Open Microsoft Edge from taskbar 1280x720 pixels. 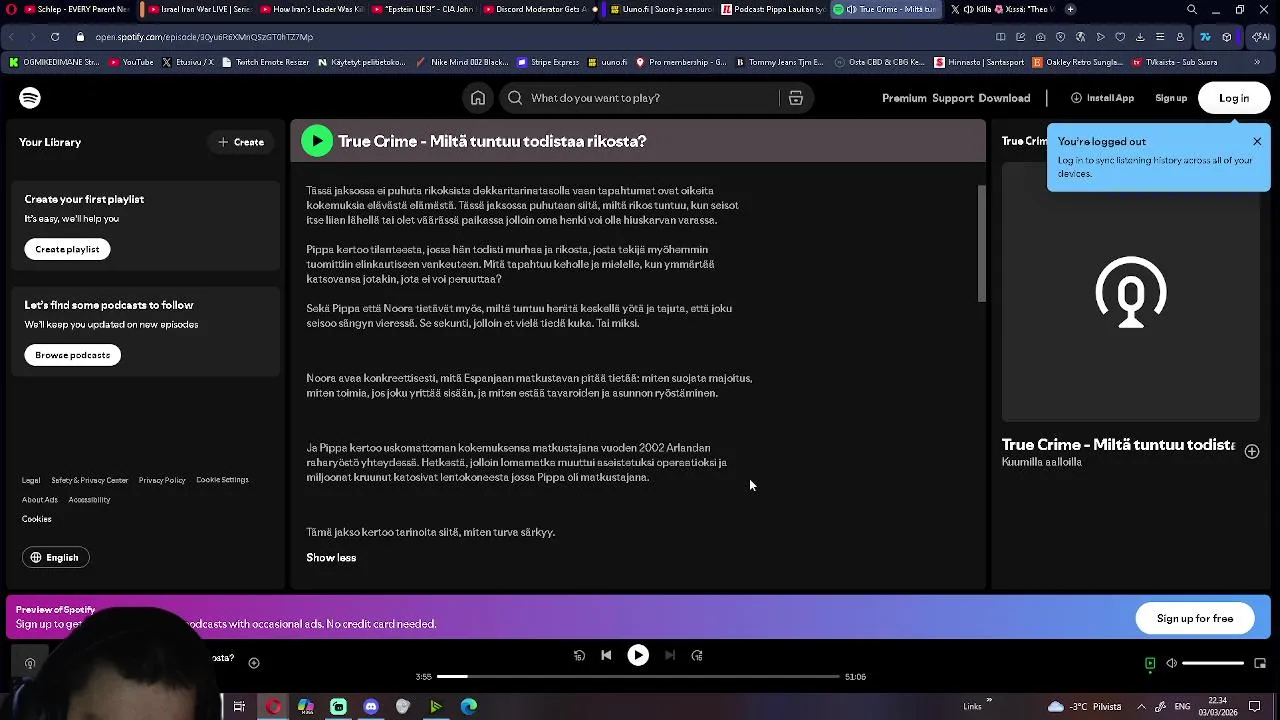tap(468, 706)
